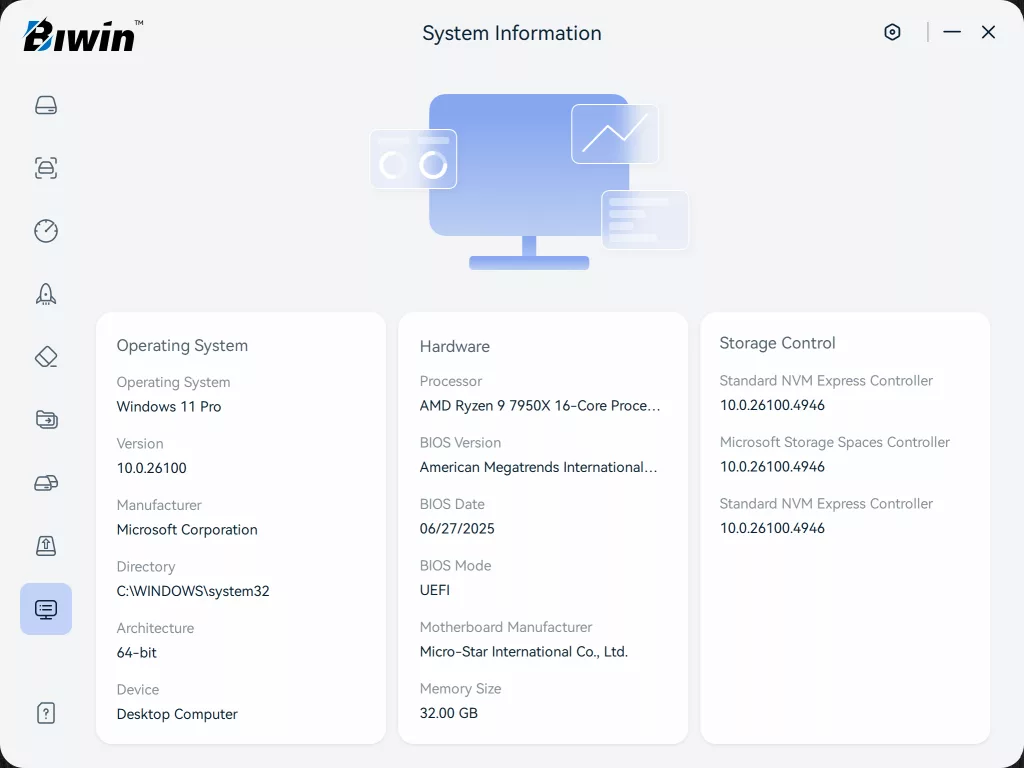The width and height of the screenshot is (1024, 768).
Task: Select version under Microsoft Storage Spaces Controller
Action: (772, 466)
